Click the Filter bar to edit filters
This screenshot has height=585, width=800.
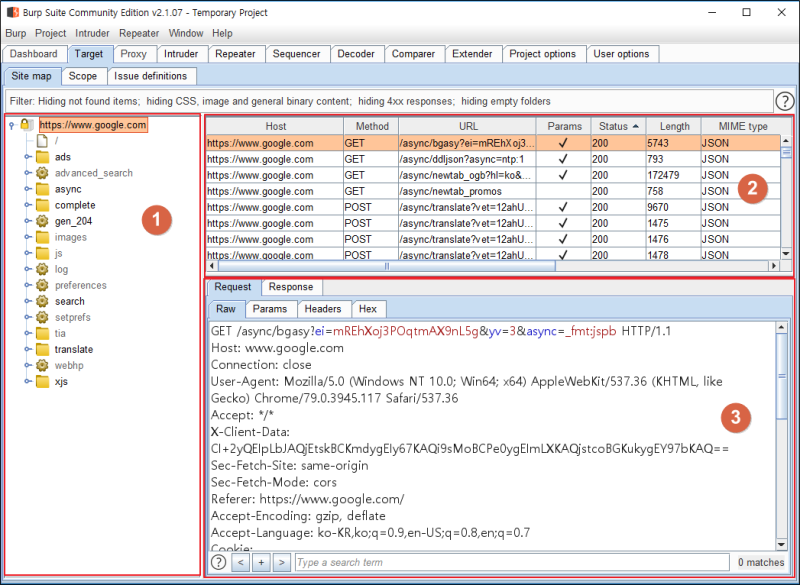(x=390, y=101)
